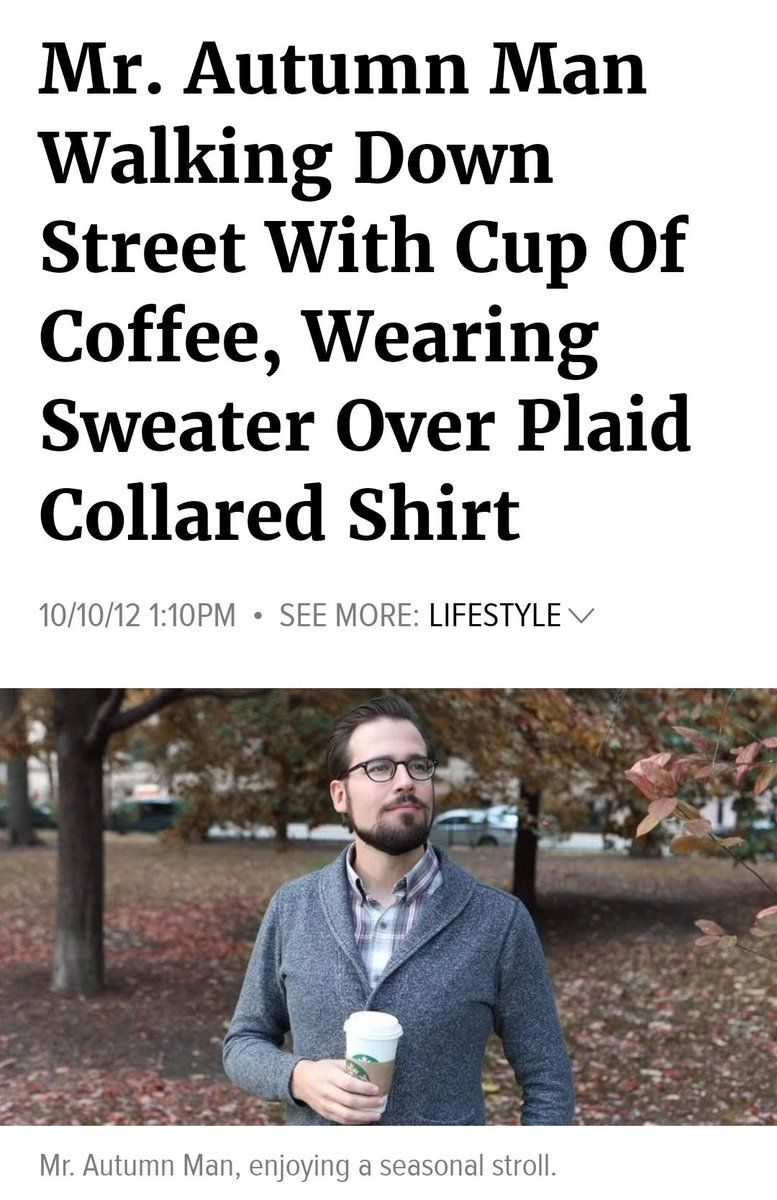Click the 10/10/12 1:10PM timestamp

pyautogui.click(x=137, y=616)
